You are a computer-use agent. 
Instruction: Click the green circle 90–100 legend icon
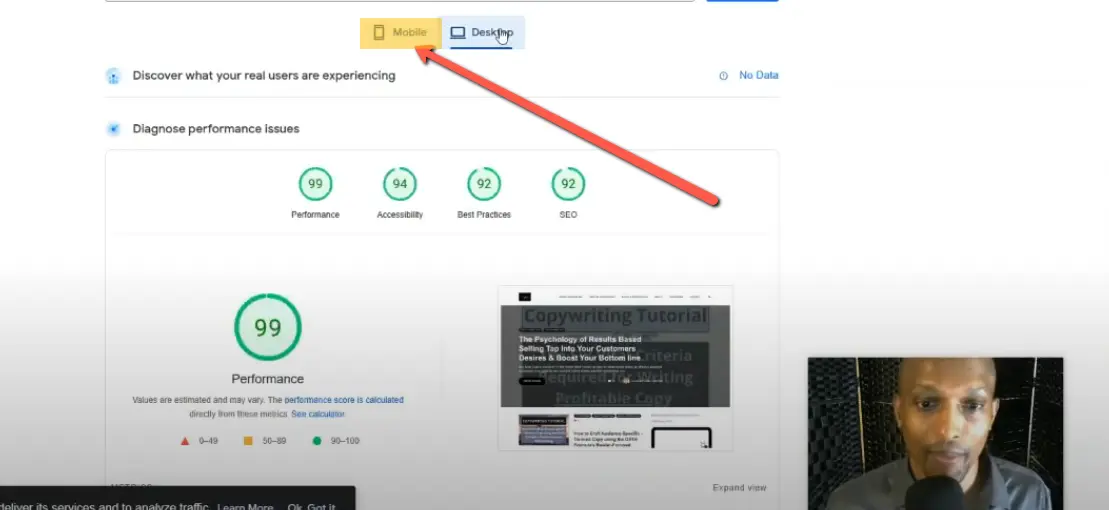pos(317,441)
